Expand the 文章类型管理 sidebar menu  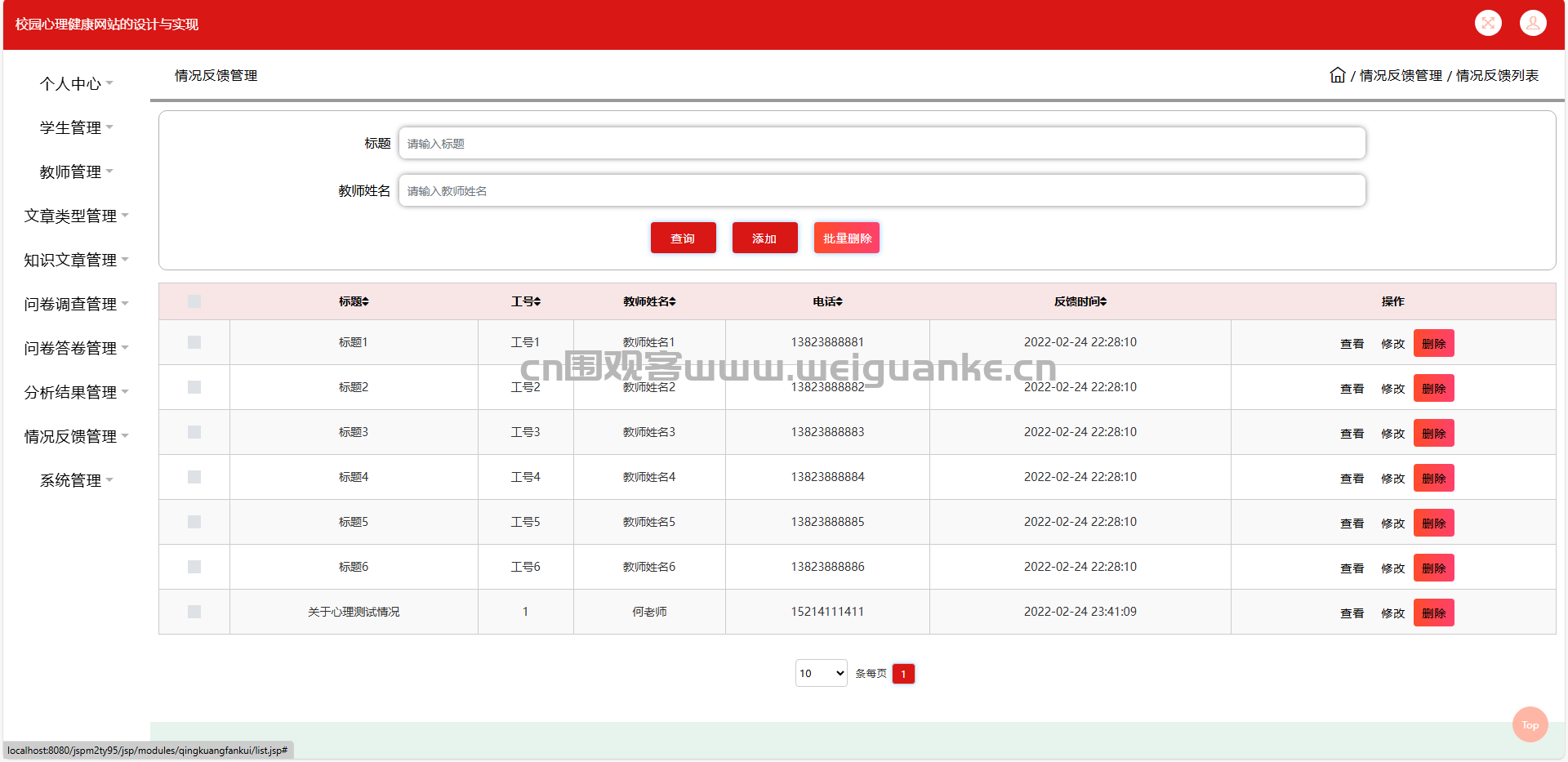[77, 216]
